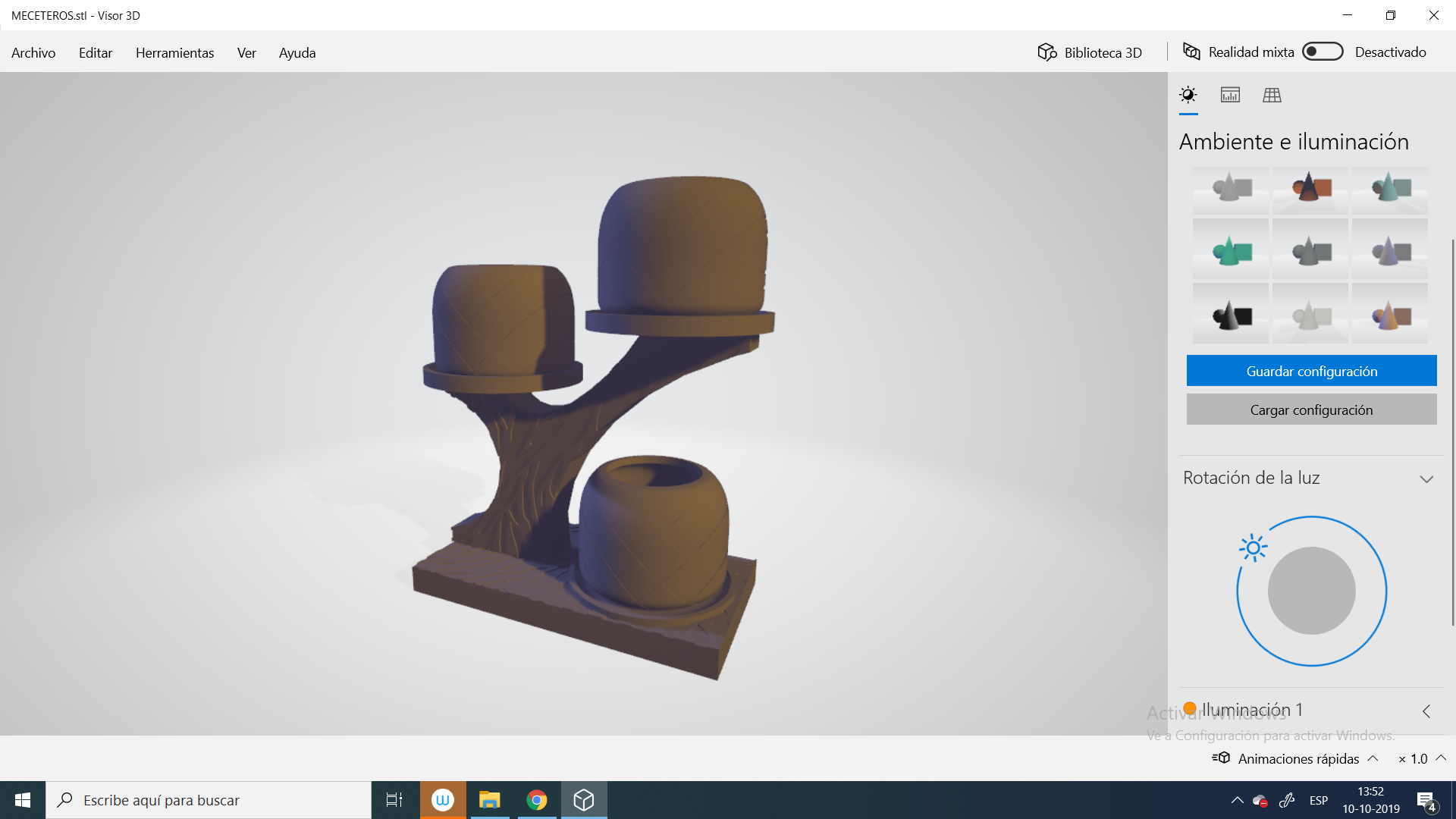Click the Animaciones rápidas icon
This screenshot has height=819, width=1456.
[1221, 758]
